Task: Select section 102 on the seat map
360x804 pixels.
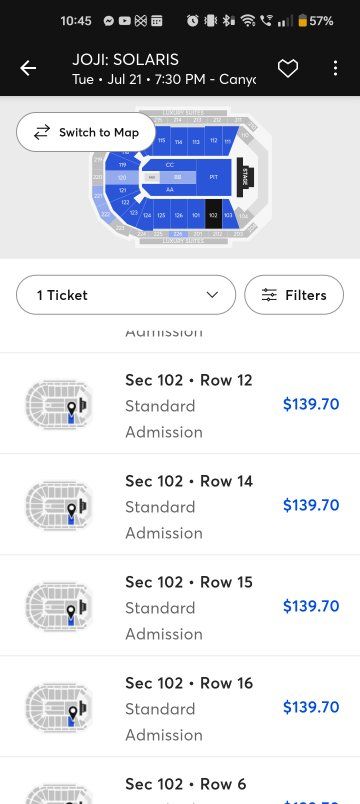Action: pos(213,215)
